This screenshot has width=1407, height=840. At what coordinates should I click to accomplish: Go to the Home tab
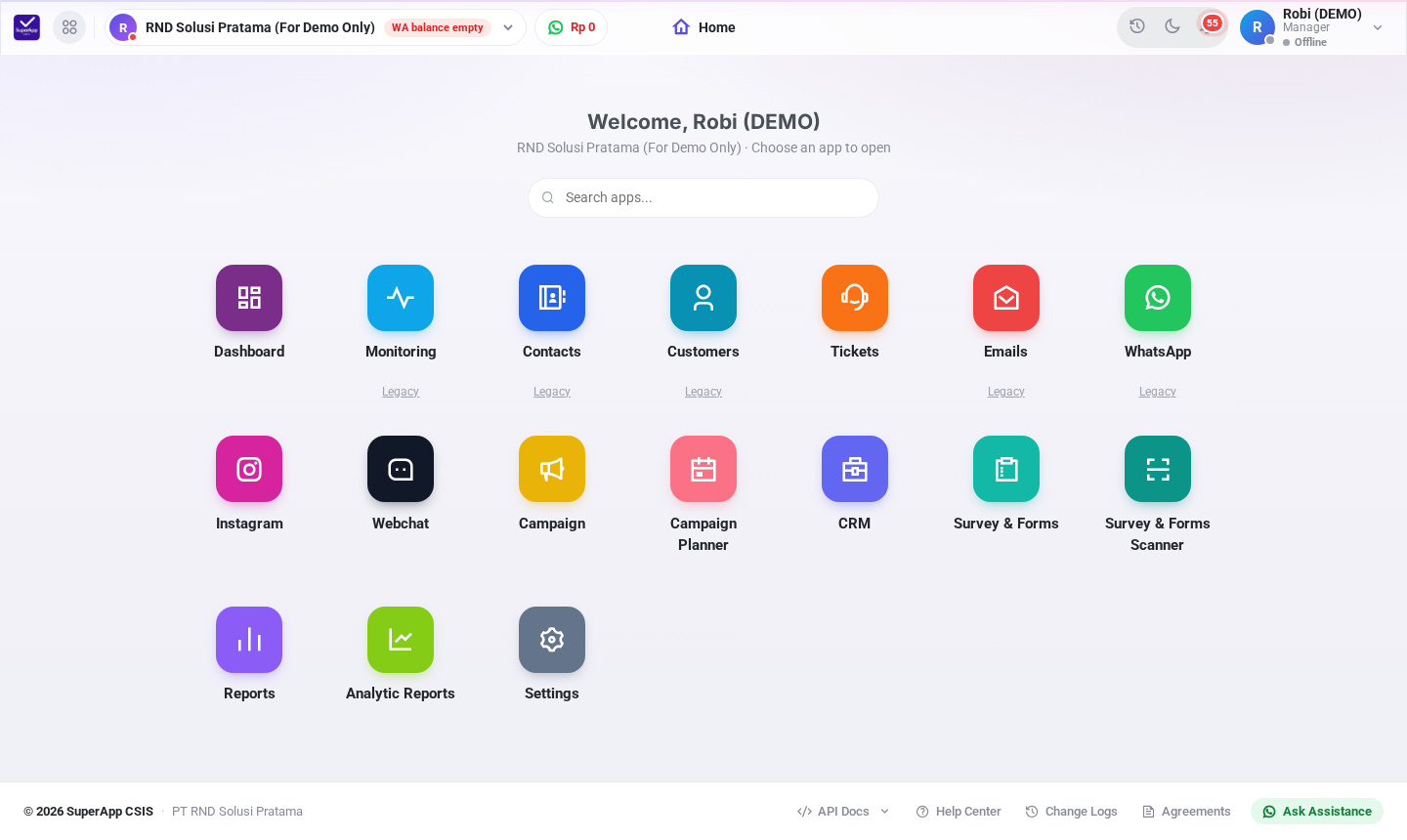703,27
